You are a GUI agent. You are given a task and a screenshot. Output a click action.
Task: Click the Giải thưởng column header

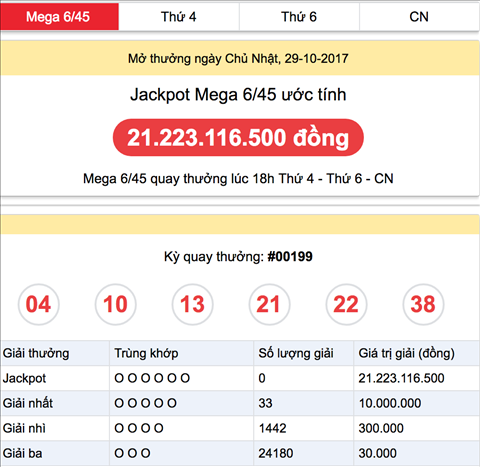[x=36, y=353]
